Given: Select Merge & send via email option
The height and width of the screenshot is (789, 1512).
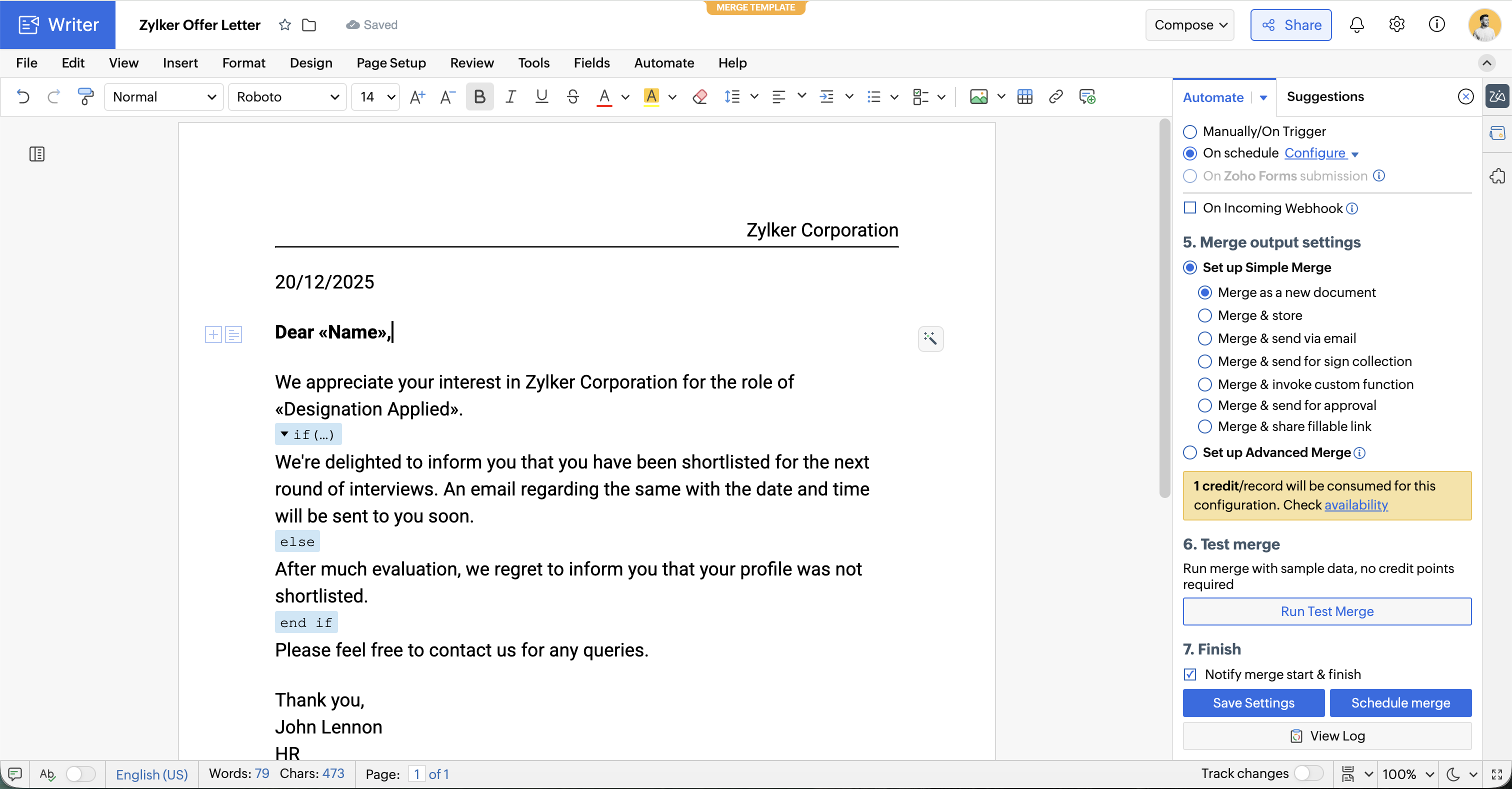Looking at the screenshot, I should pyautogui.click(x=1204, y=338).
